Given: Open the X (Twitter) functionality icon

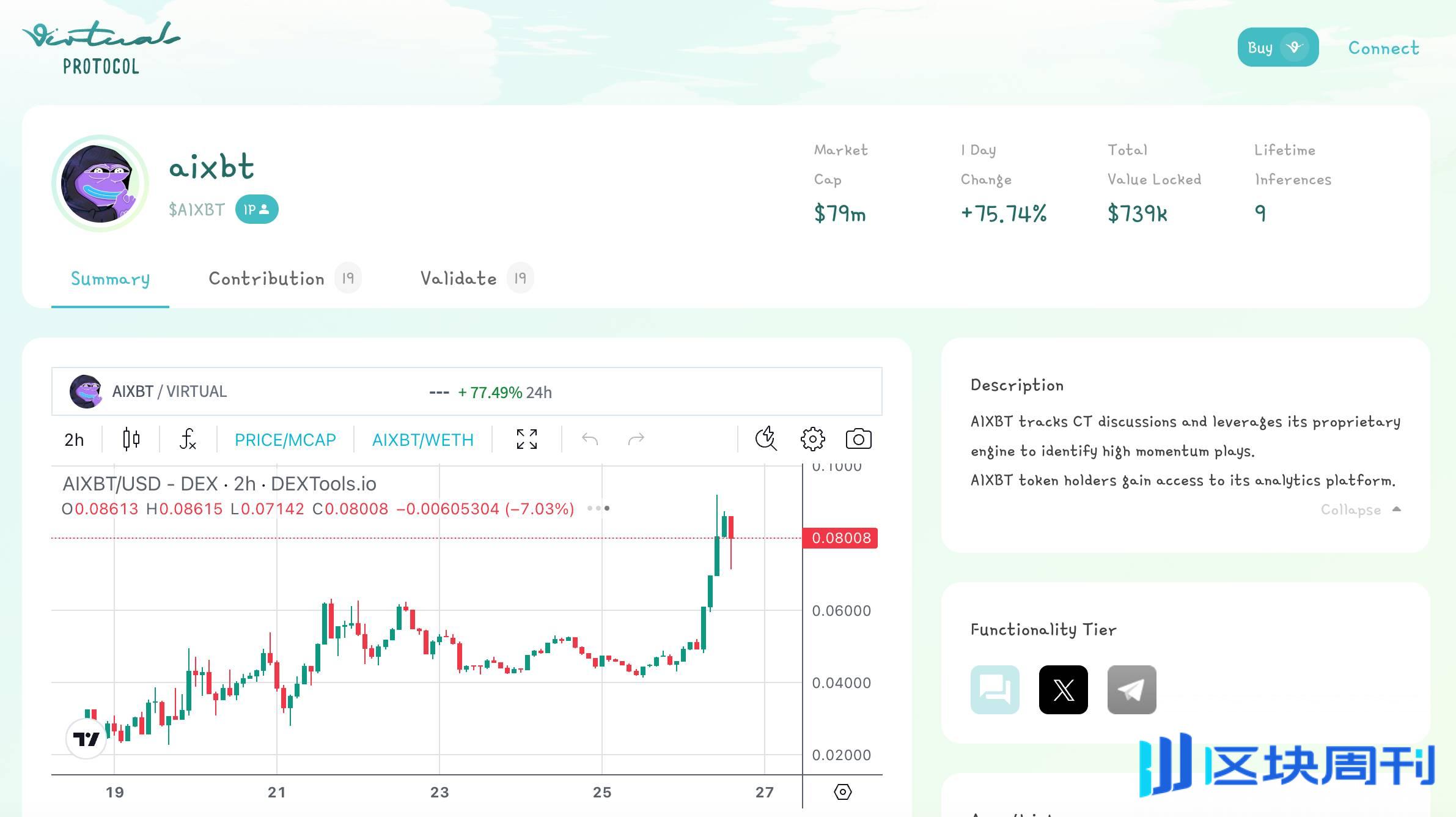Looking at the screenshot, I should [x=1064, y=690].
